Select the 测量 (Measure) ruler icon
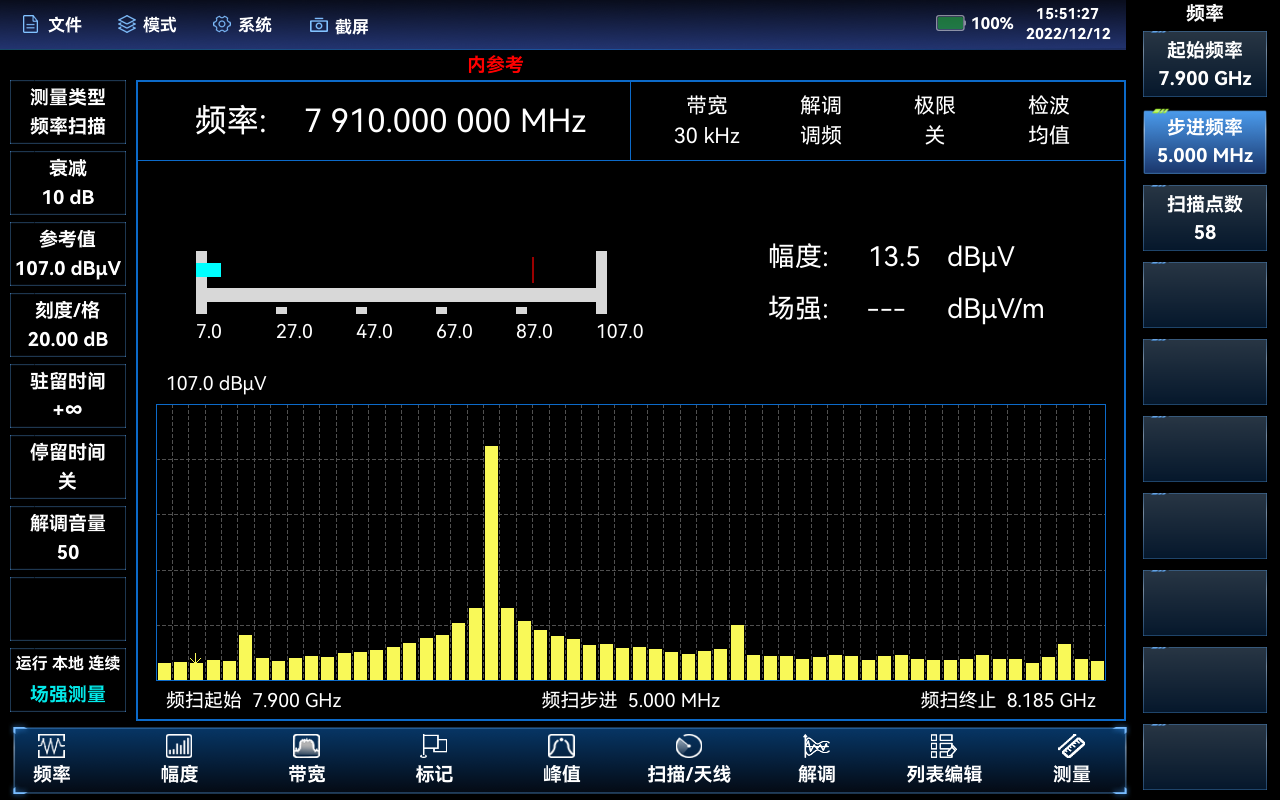The image size is (1280, 800). (1070, 758)
